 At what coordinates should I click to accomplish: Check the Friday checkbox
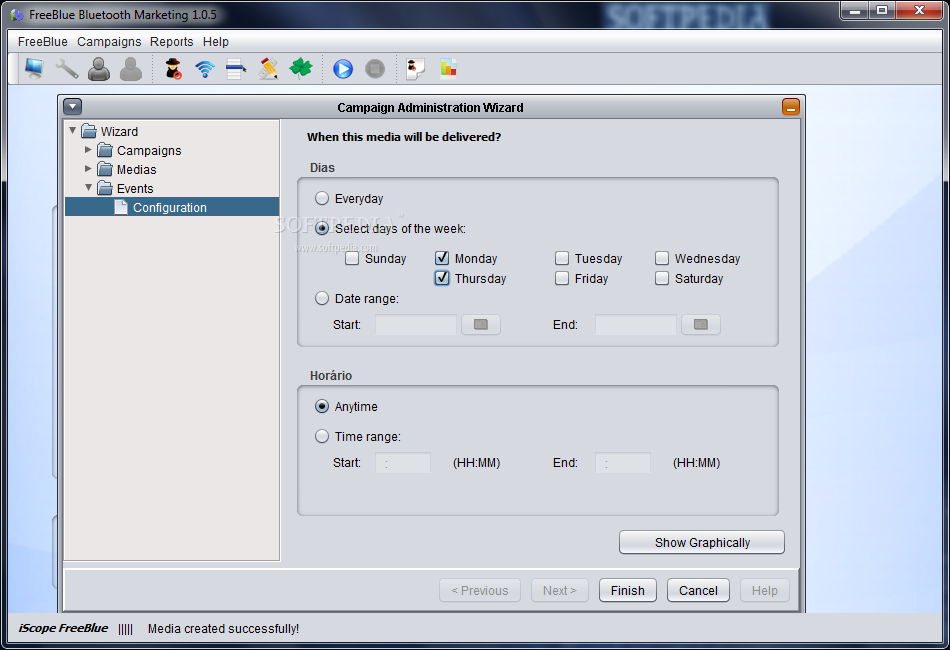click(562, 279)
